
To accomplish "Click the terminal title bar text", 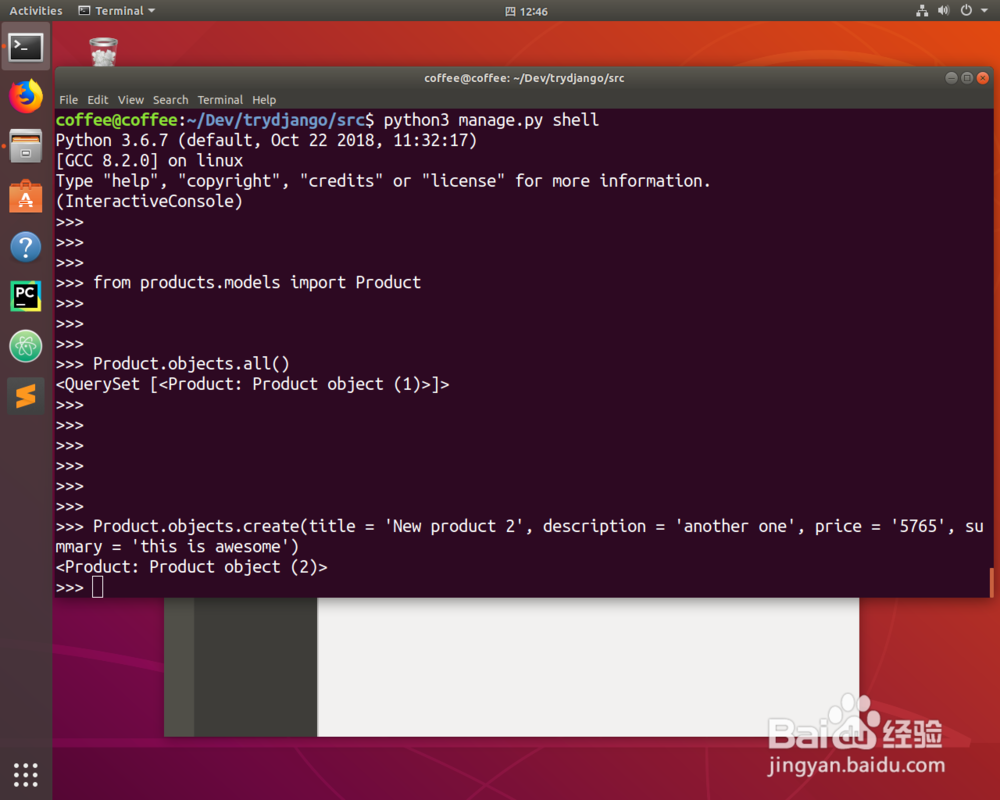I will [x=524, y=78].
